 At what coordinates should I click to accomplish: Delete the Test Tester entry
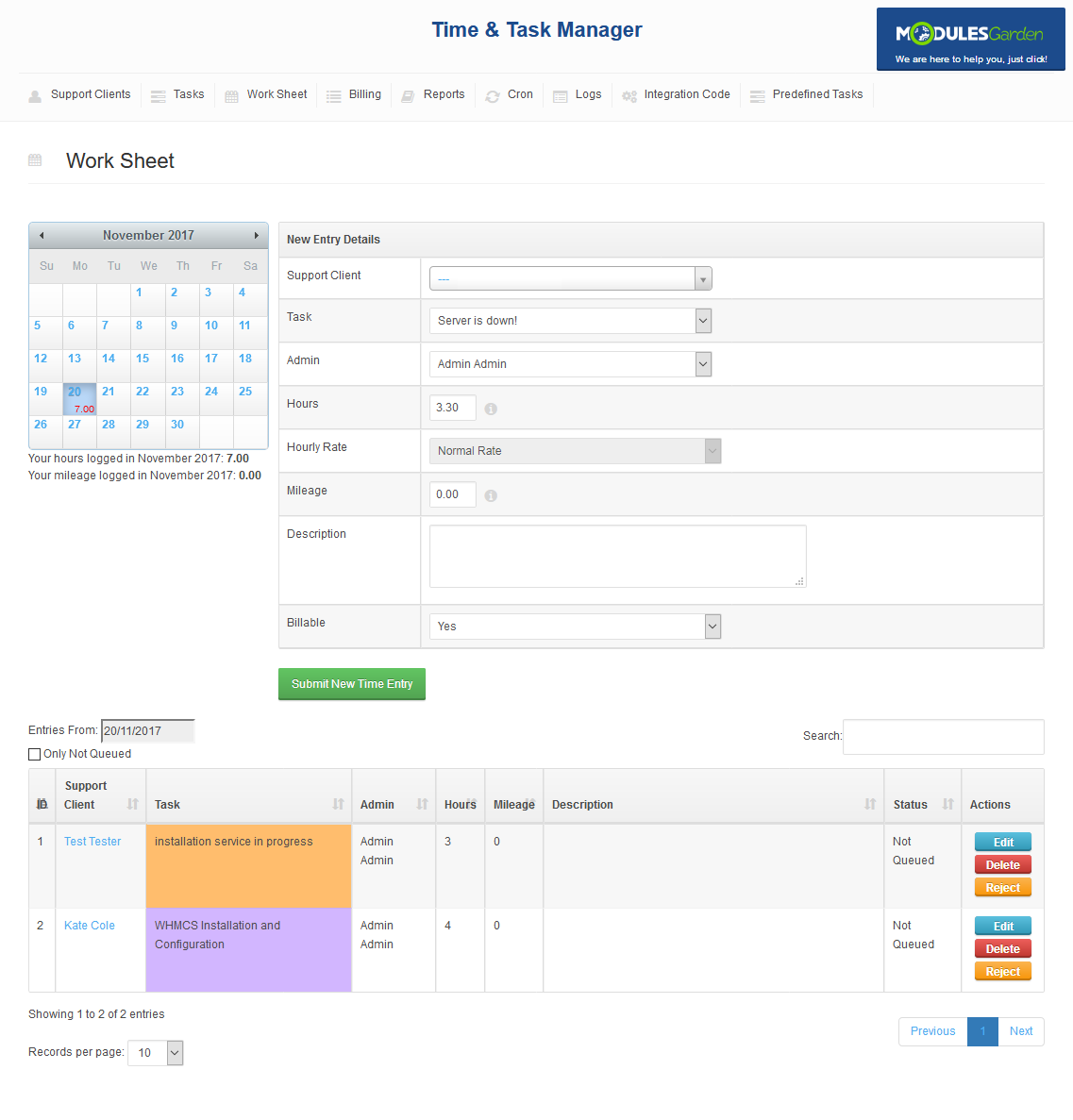point(1003,865)
